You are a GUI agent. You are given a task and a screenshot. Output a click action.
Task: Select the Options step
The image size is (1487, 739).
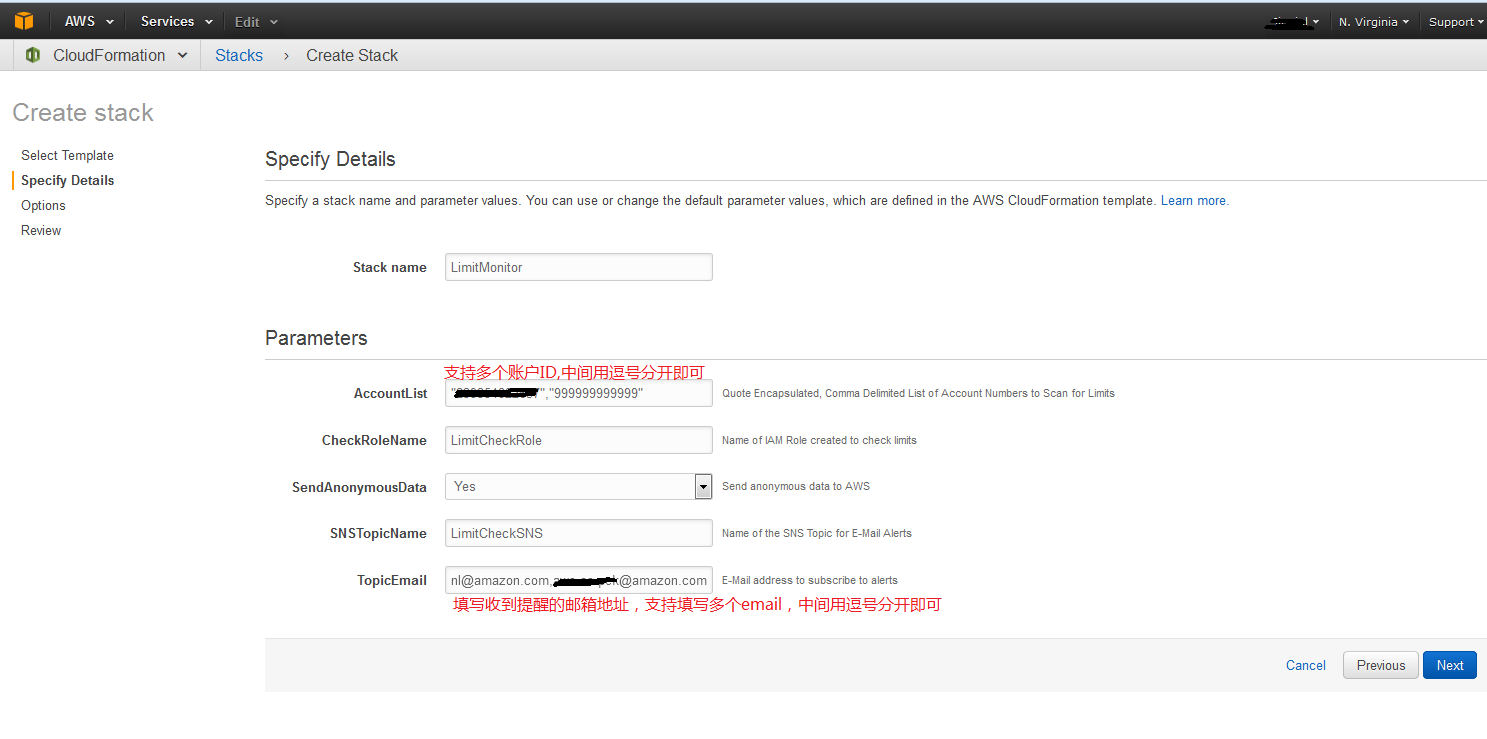[x=43, y=205]
